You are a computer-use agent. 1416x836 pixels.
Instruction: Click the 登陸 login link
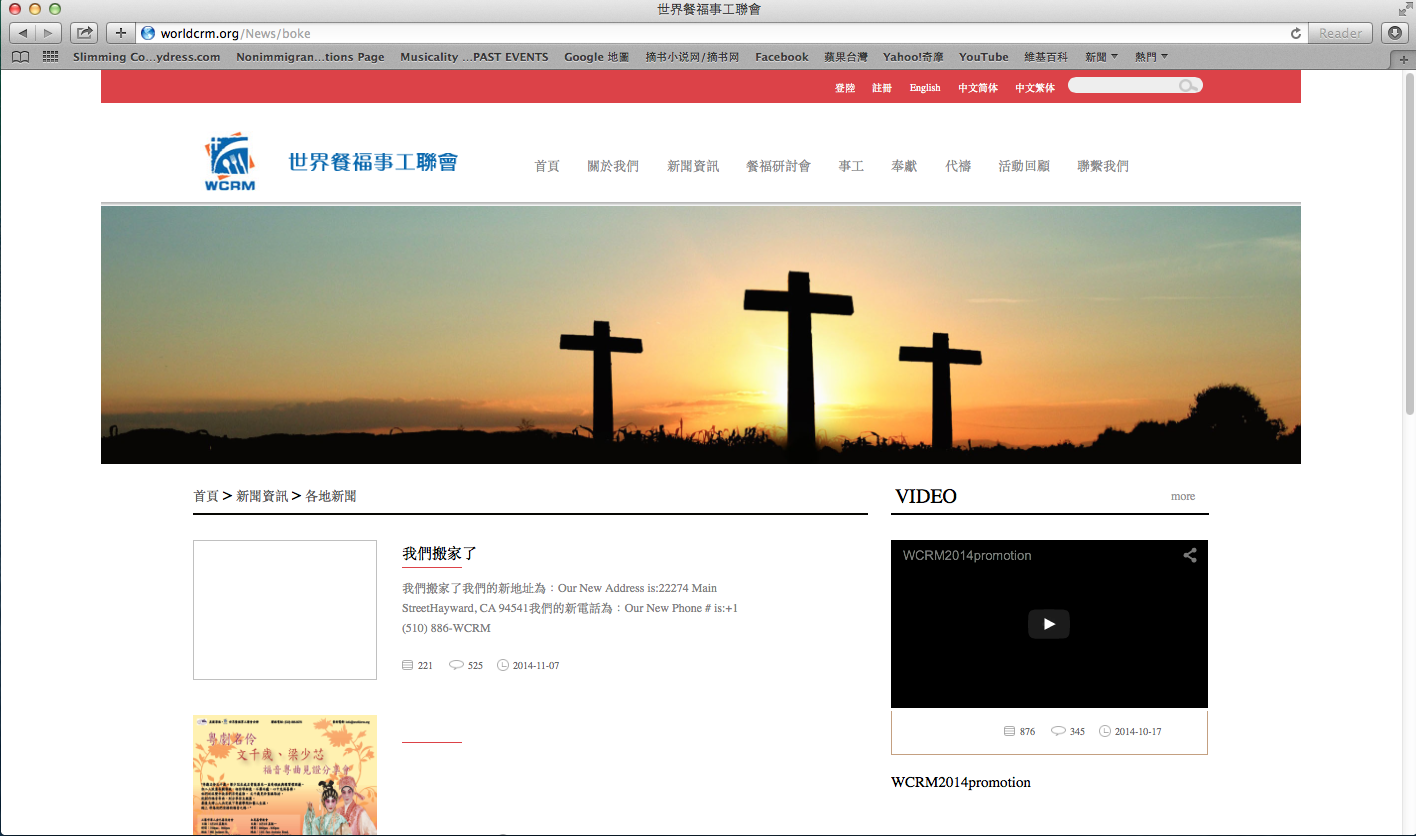(x=845, y=88)
